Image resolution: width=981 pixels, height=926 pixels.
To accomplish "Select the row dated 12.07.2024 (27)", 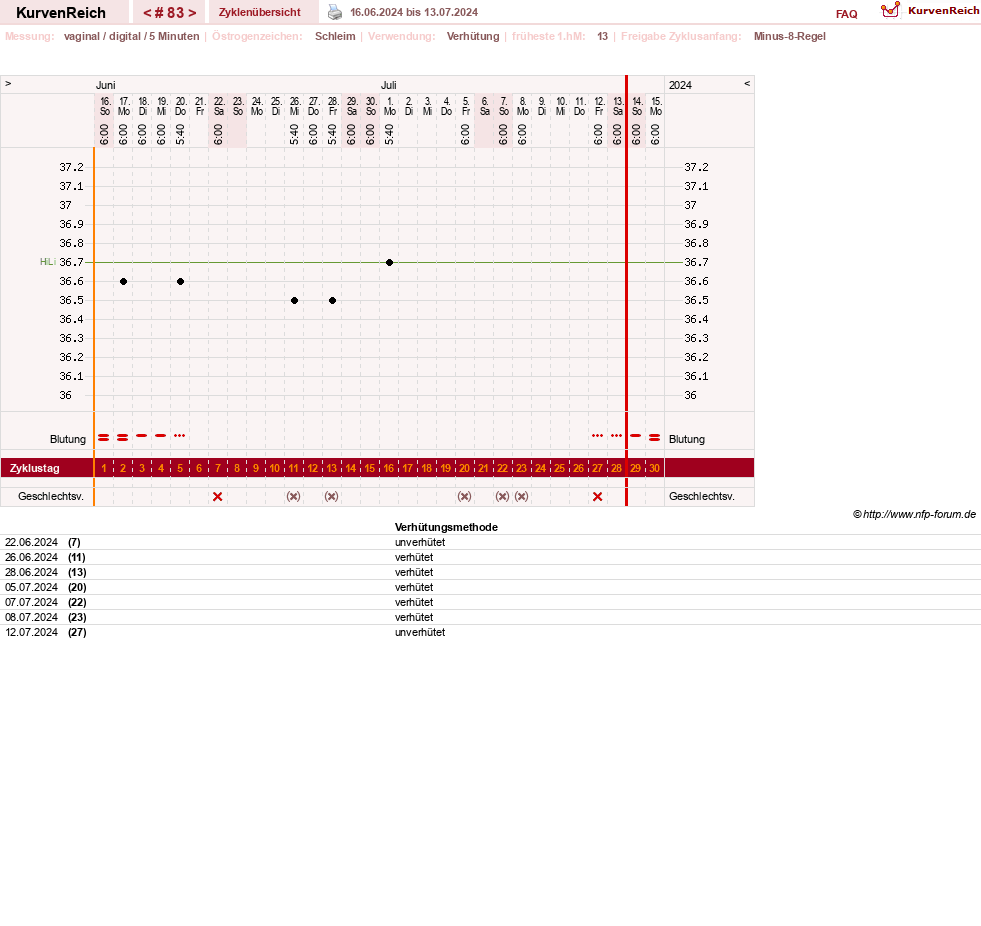I will pyautogui.click(x=490, y=633).
